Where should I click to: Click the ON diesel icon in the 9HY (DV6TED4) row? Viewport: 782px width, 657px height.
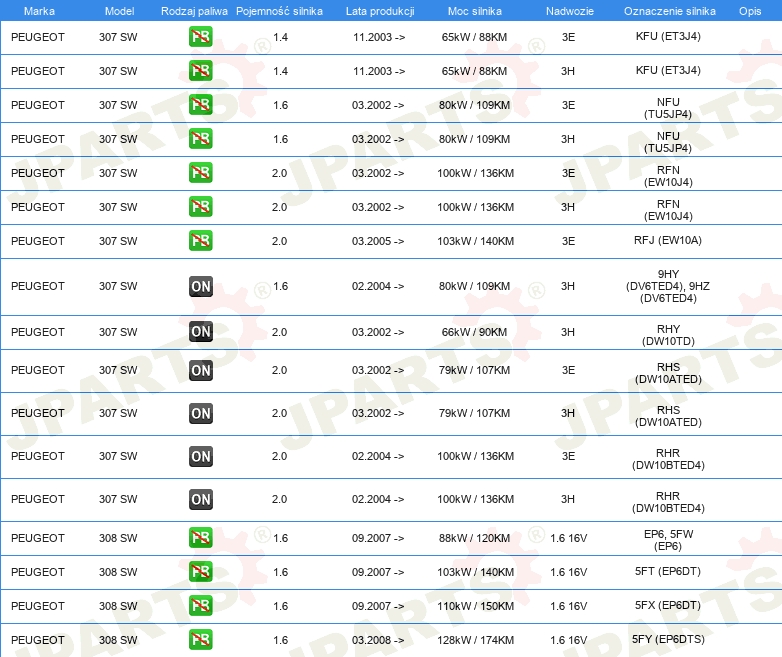pos(200,286)
